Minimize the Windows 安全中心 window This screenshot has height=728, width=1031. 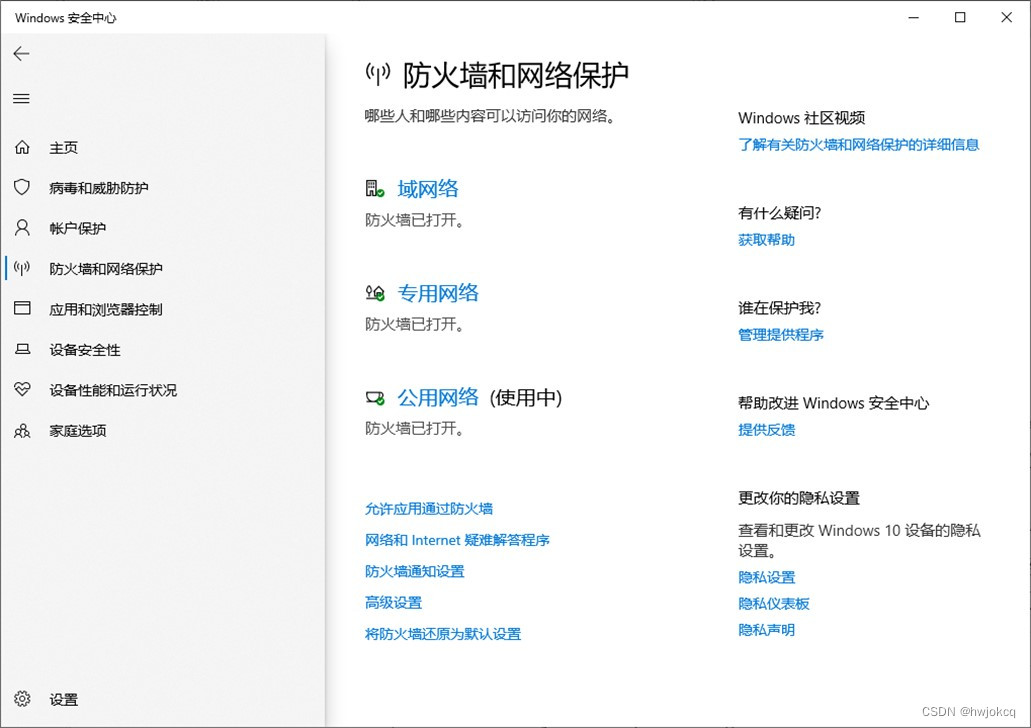pos(913,17)
